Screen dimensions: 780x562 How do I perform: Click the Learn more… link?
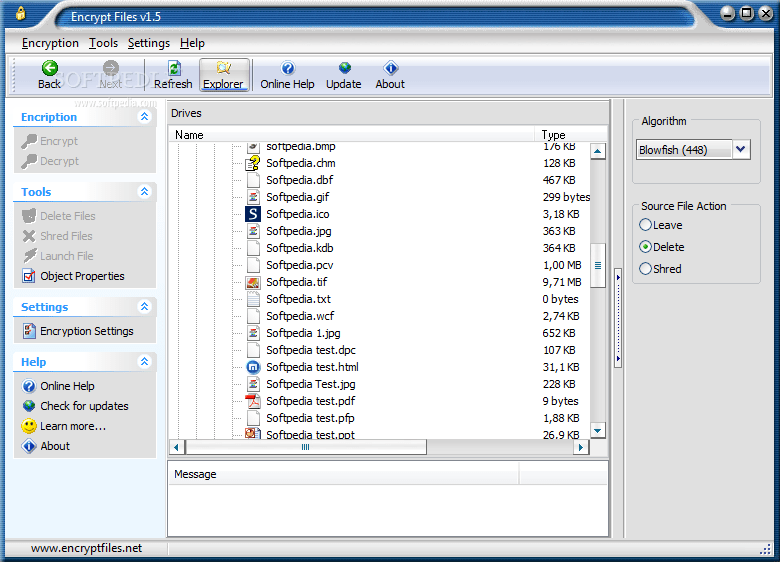click(73, 426)
